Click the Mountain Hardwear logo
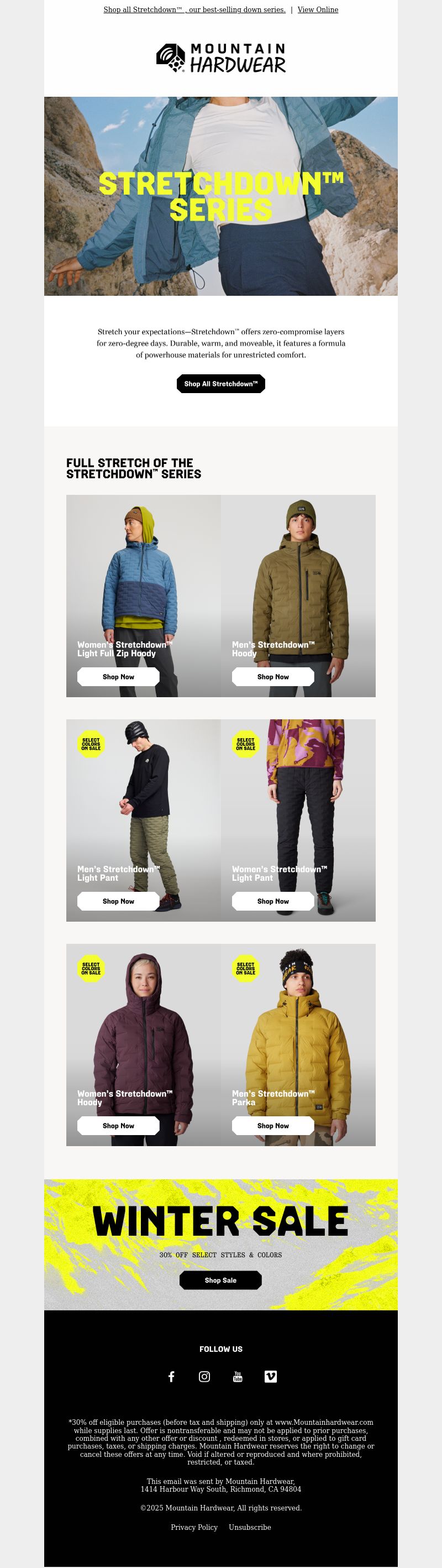442x1568 pixels. (x=220, y=58)
